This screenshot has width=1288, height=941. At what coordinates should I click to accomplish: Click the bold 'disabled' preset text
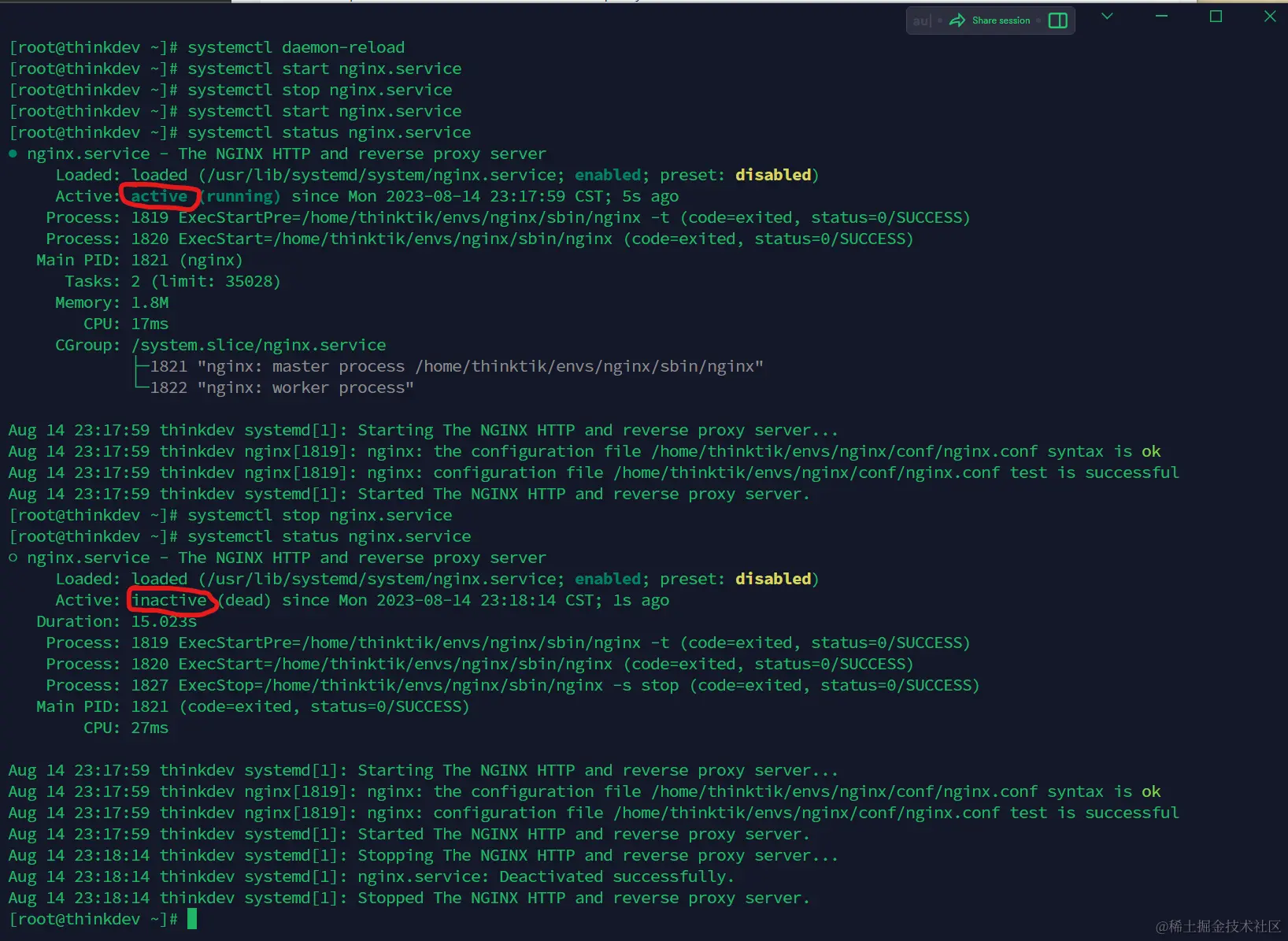[x=773, y=174]
